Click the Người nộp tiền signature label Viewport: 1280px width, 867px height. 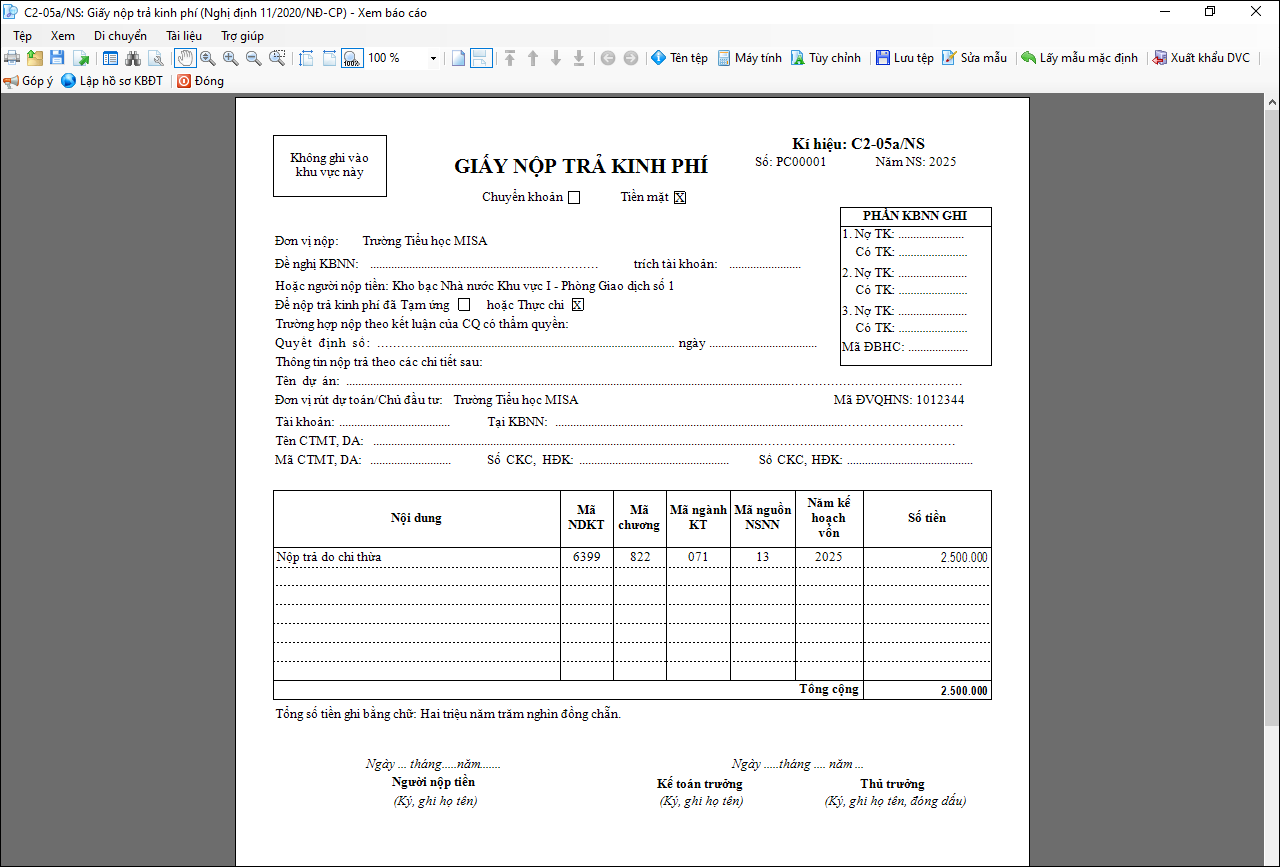point(433,782)
